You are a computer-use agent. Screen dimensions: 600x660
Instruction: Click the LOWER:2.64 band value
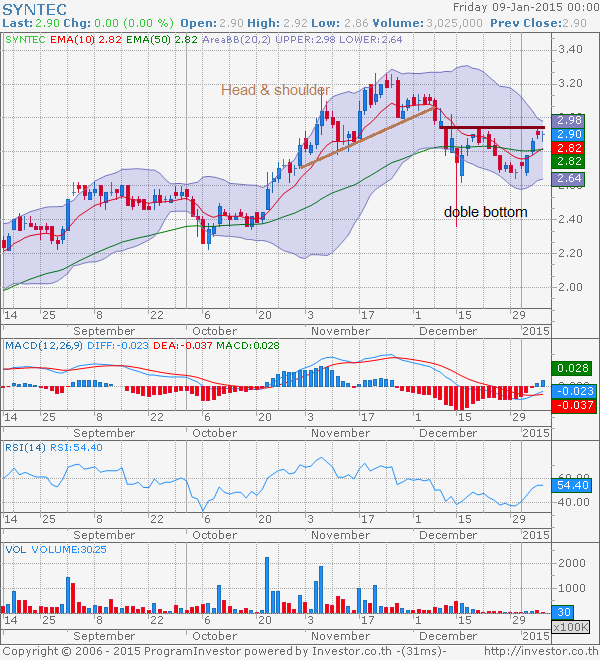pyautogui.click(x=371, y=40)
